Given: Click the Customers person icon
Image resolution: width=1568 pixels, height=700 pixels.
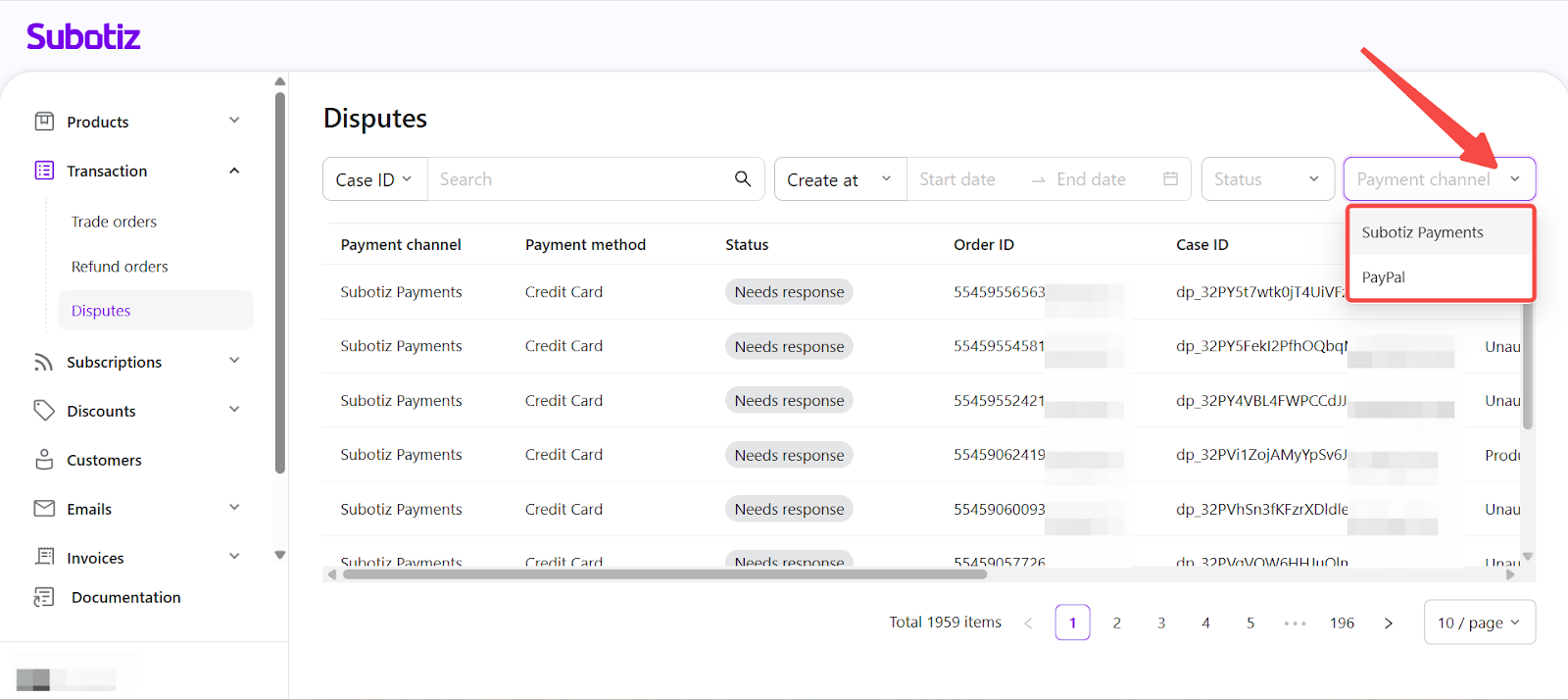Looking at the screenshot, I should 44,460.
